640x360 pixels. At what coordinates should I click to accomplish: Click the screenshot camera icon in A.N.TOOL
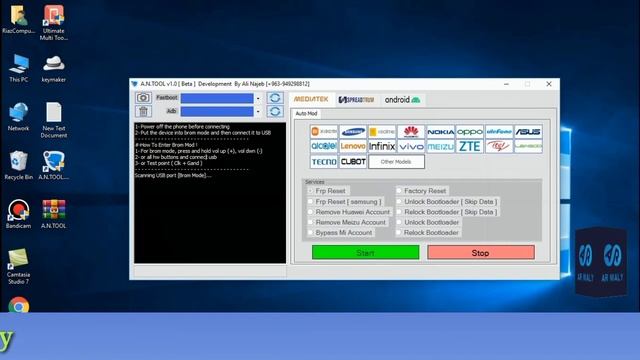pos(143,98)
